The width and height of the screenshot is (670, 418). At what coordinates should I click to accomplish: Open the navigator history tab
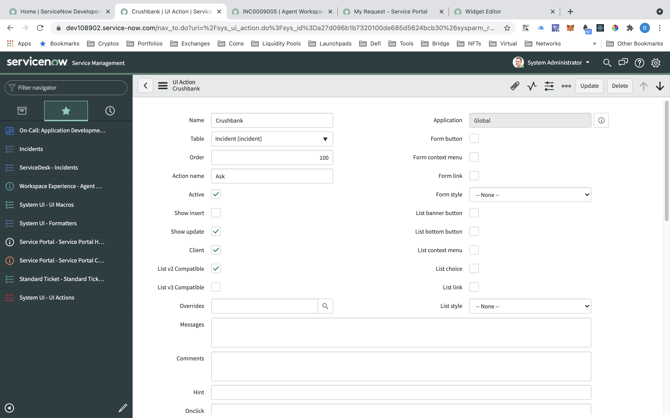pyautogui.click(x=110, y=111)
